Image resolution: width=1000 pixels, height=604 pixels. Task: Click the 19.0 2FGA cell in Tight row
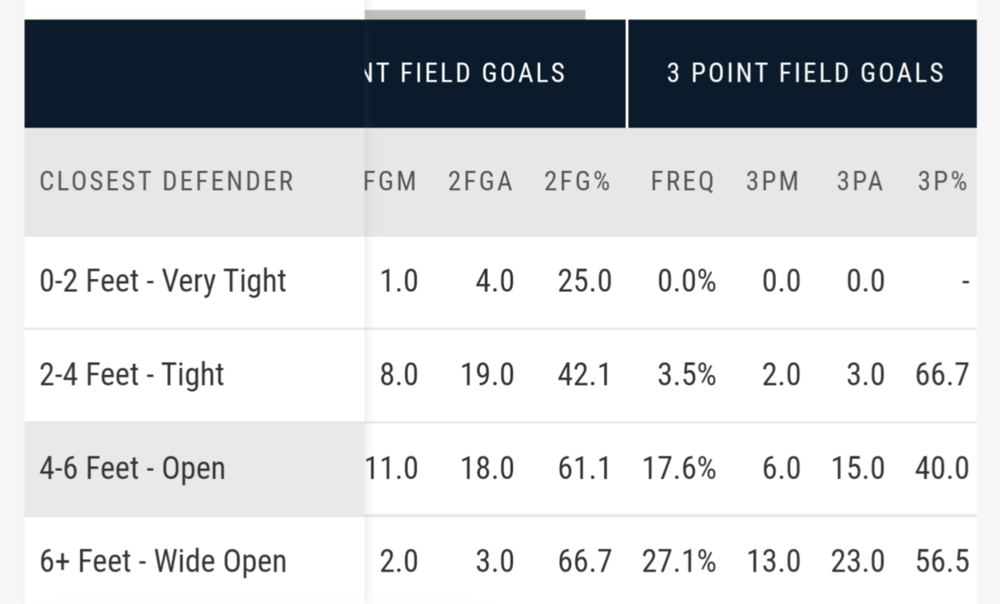[487, 375]
